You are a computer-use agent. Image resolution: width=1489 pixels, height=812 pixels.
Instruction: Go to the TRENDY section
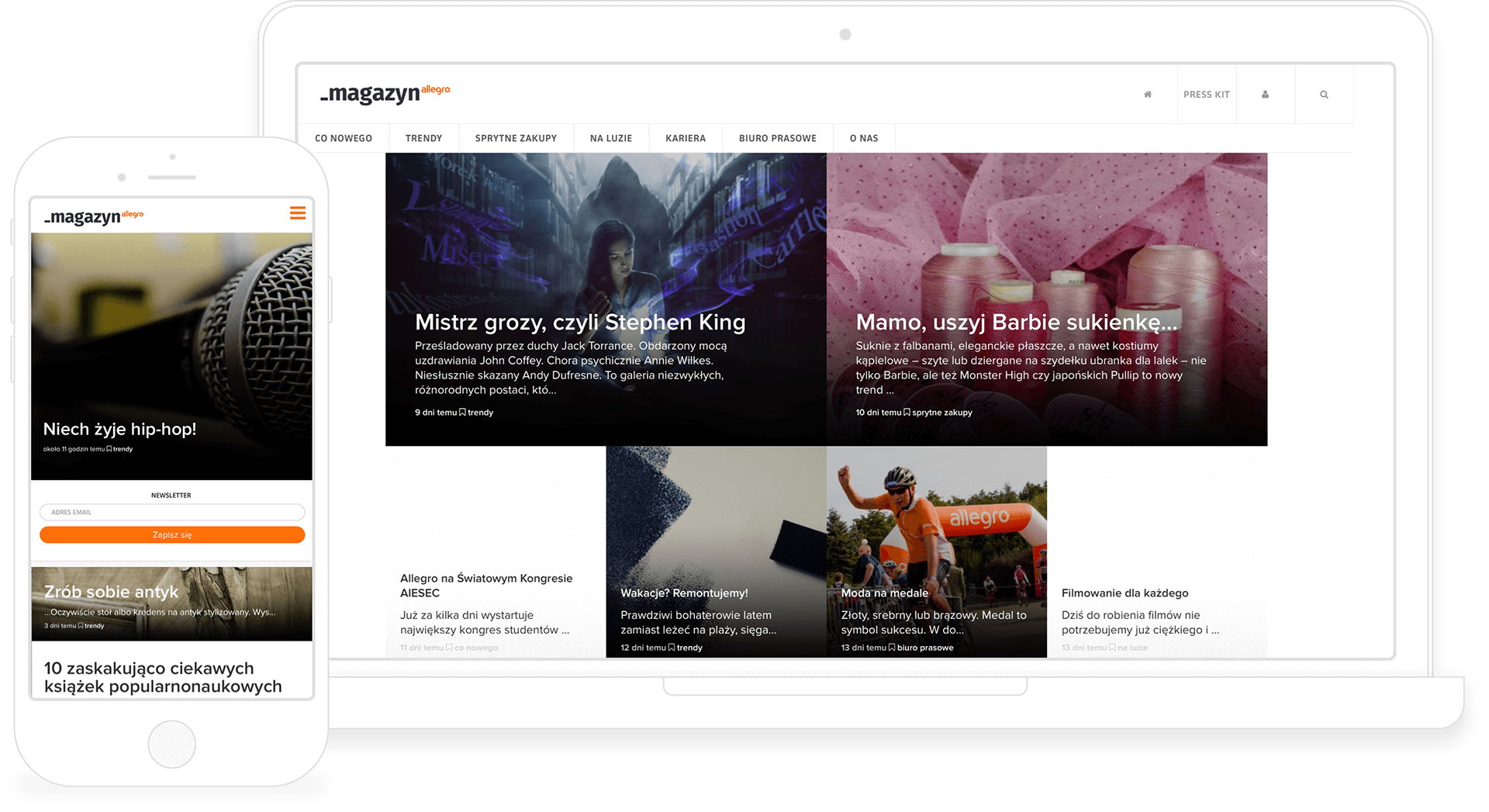tap(423, 138)
